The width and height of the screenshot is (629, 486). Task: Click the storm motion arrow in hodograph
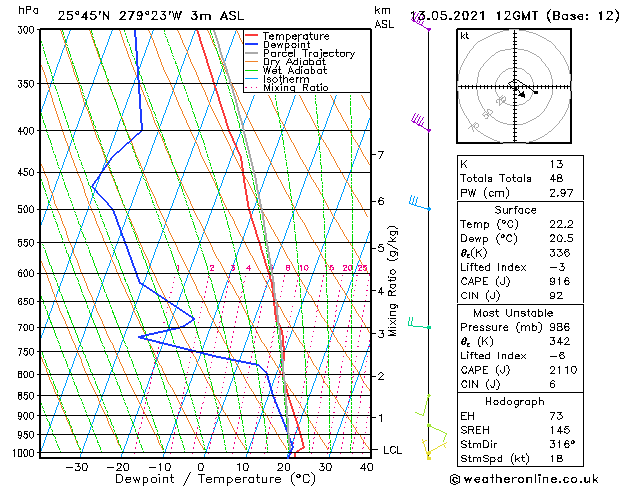point(520,93)
